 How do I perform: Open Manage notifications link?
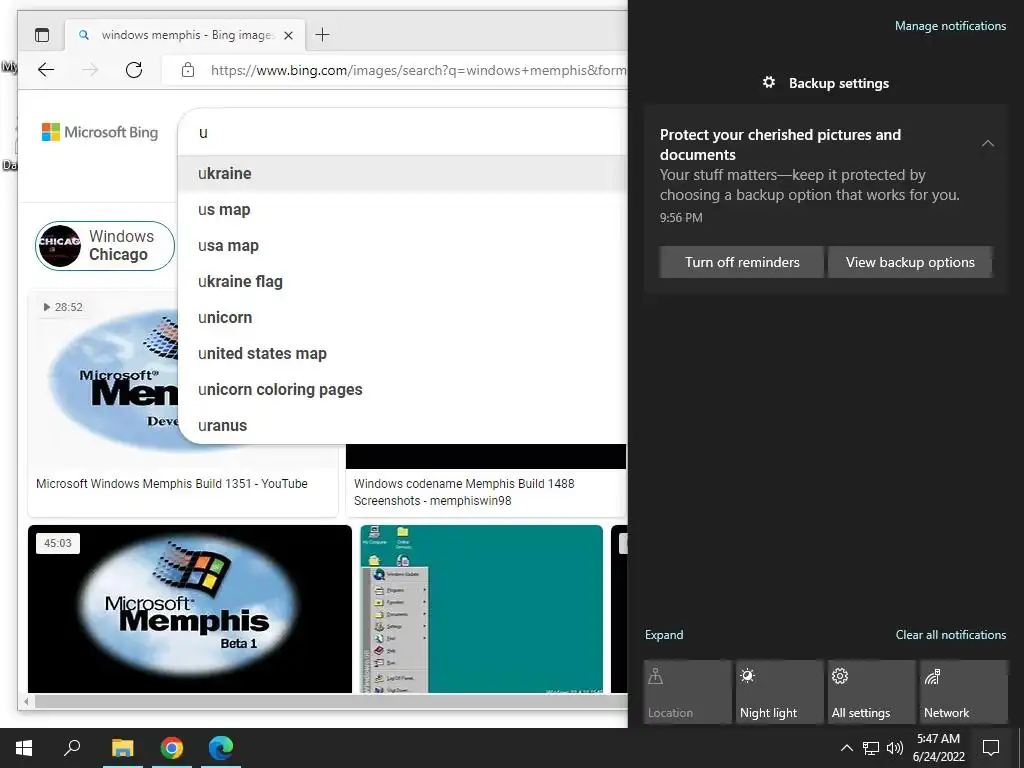[x=950, y=26]
